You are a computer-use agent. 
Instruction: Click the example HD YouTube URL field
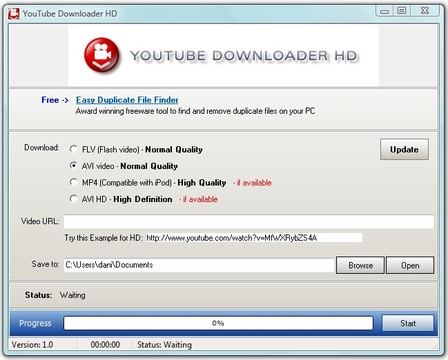point(254,238)
